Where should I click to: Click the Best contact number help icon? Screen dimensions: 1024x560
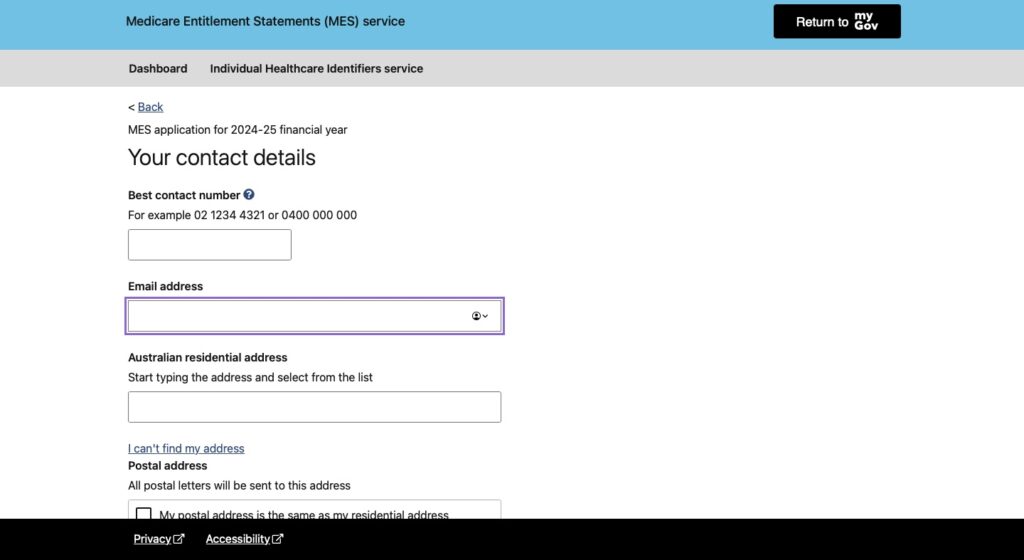(x=249, y=194)
